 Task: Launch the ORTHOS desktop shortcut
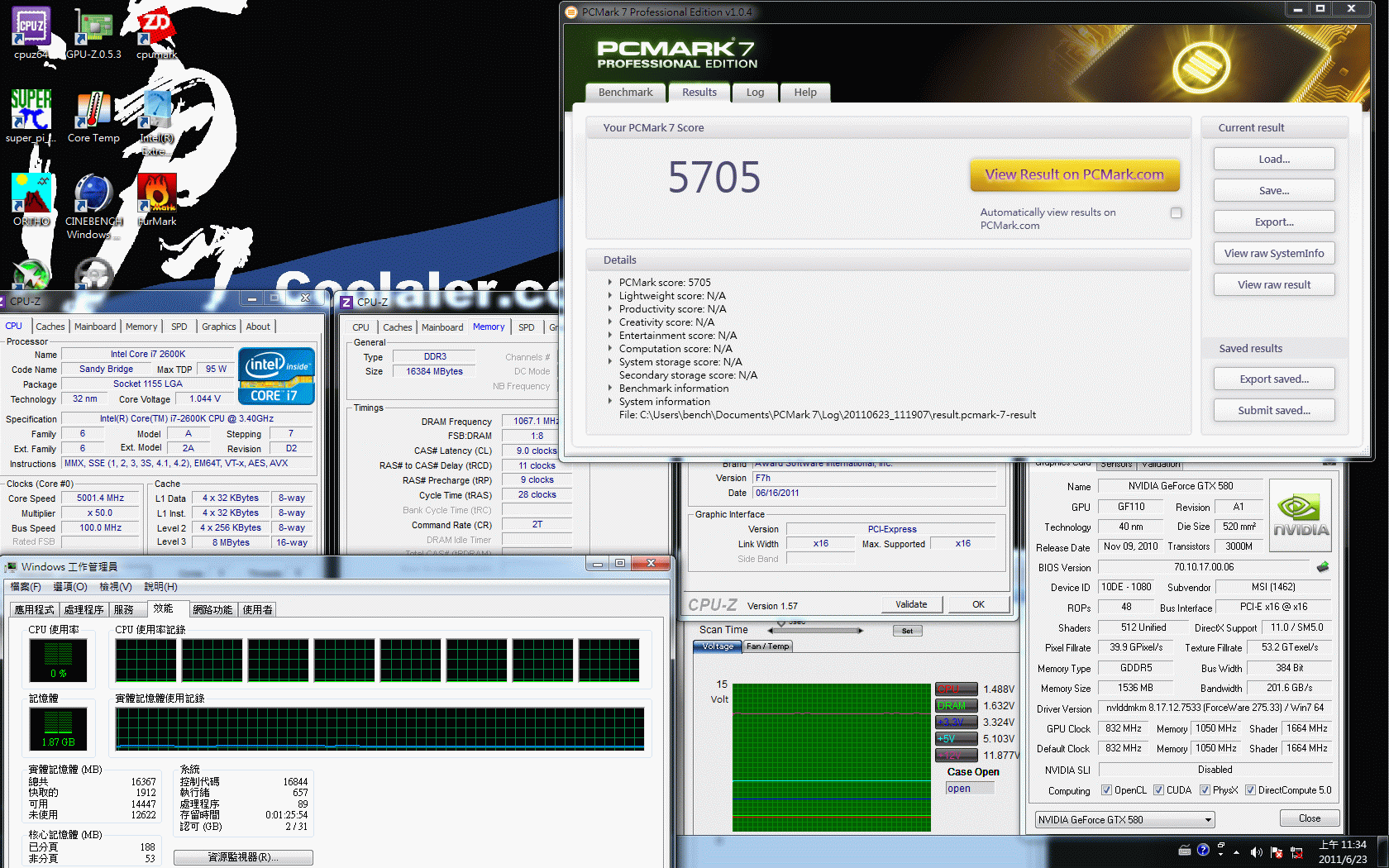(x=31, y=195)
